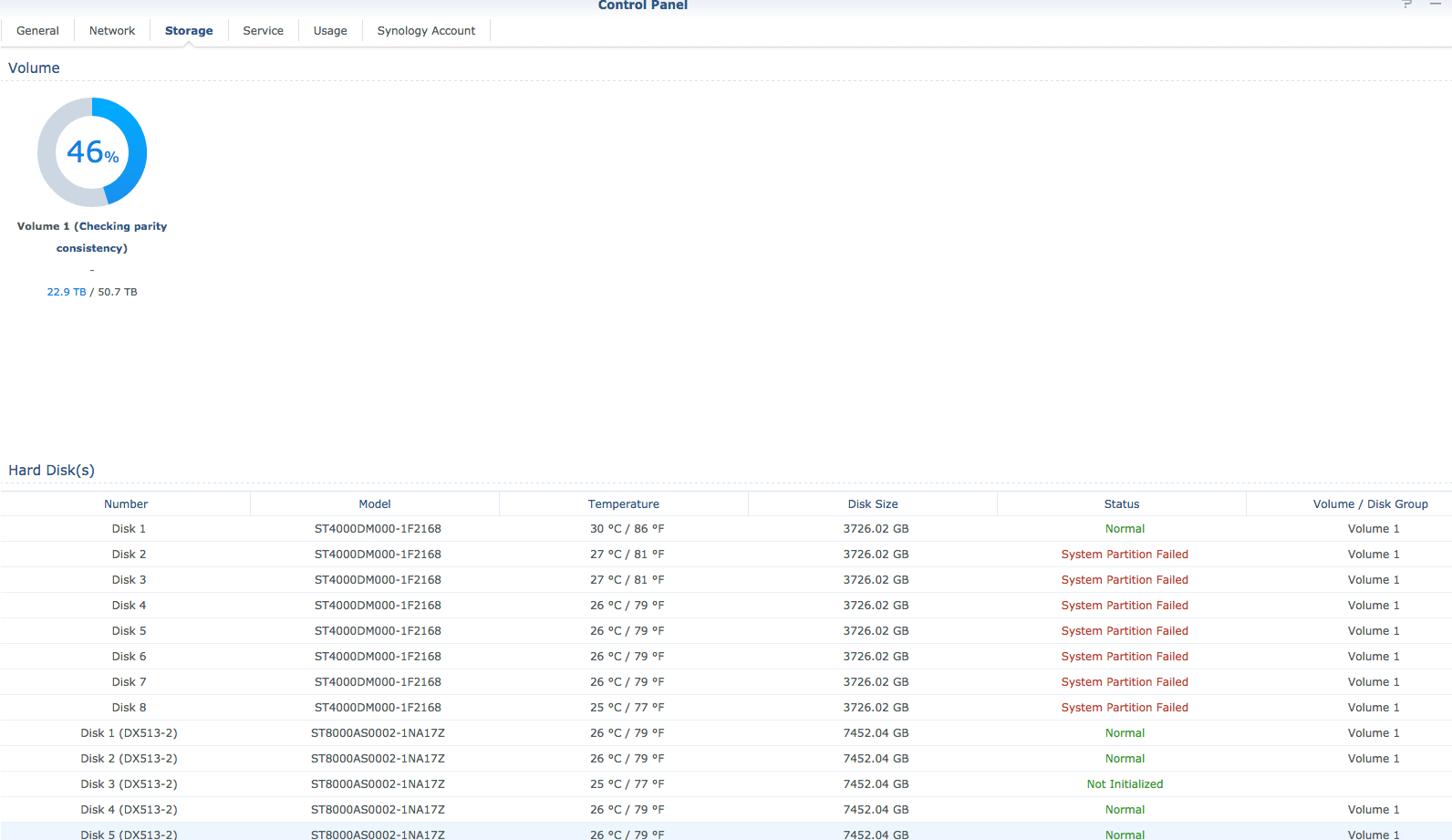Click the 22.9 TB used space link
Viewport: 1452px width, 840px height.
point(67,292)
